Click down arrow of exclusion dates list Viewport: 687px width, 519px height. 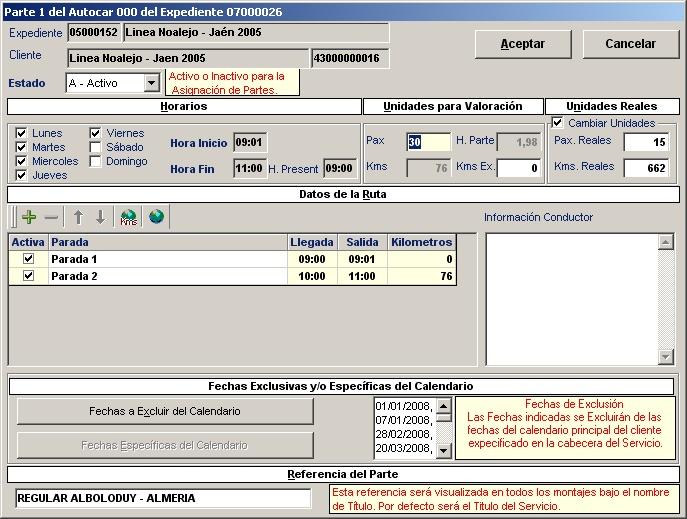point(443,450)
